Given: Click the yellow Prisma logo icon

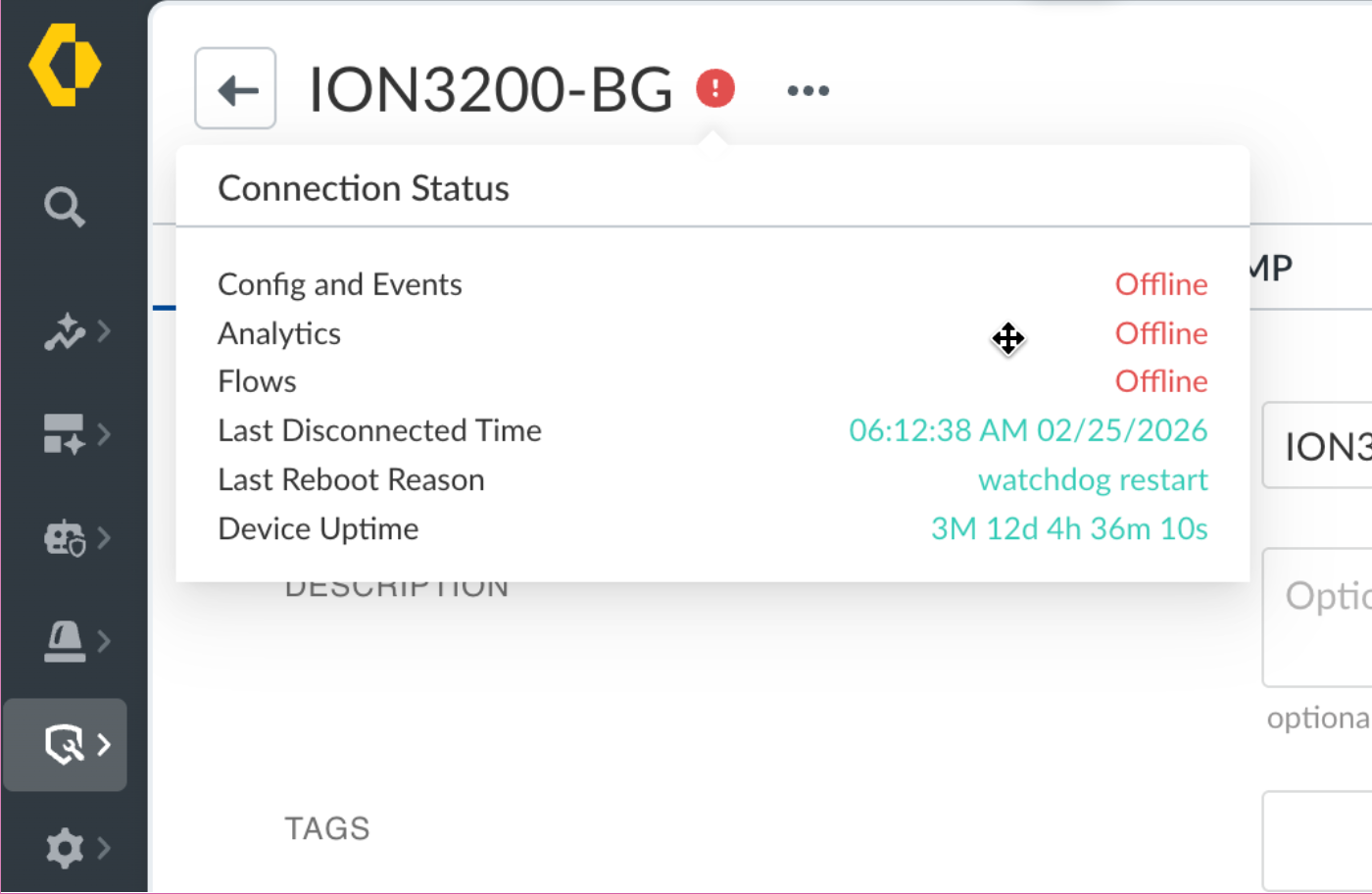Looking at the screenshot, I should [x=65, y=65].
